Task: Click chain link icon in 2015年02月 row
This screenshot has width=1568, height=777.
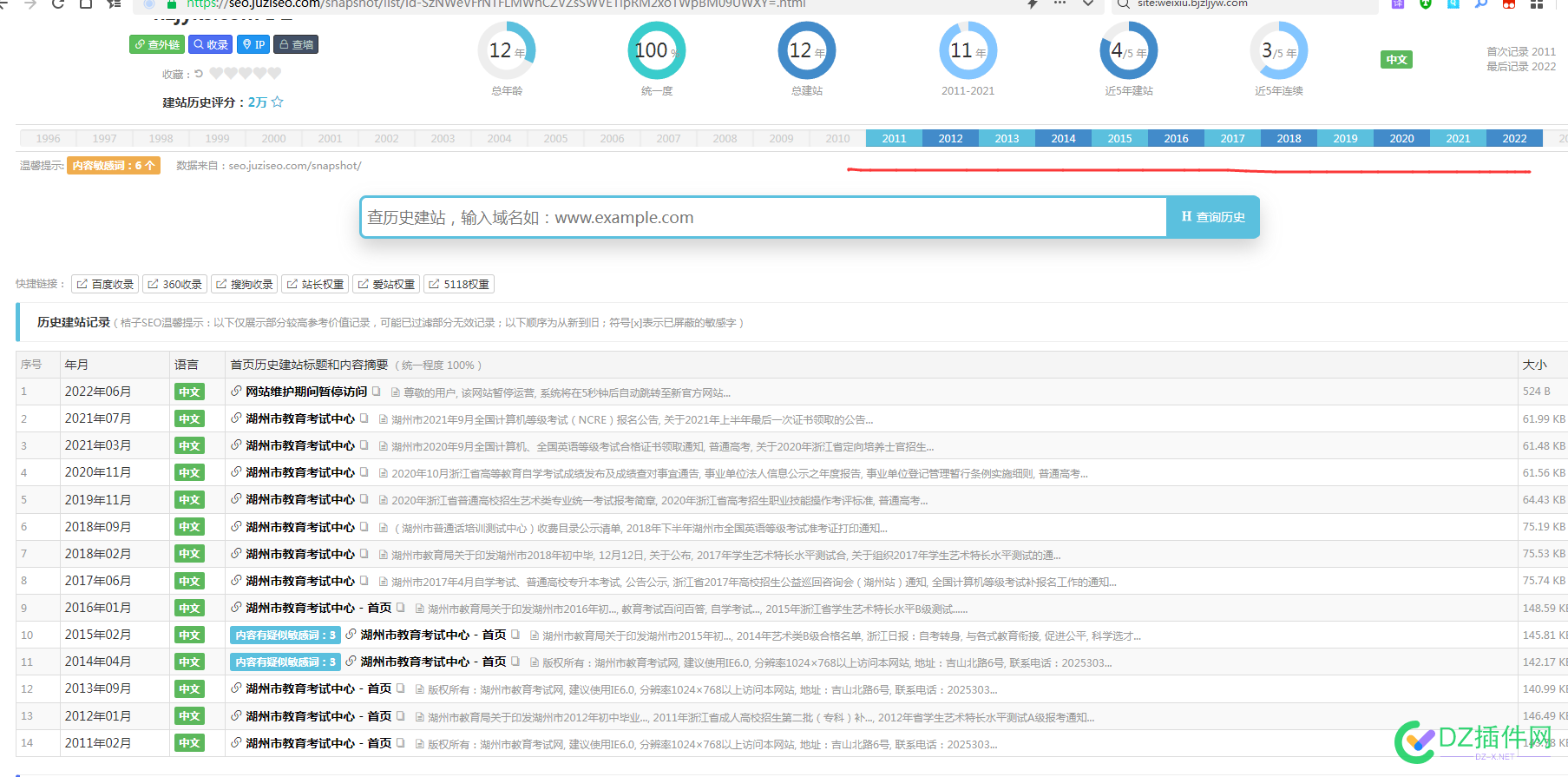Action: tap(351, 635)
